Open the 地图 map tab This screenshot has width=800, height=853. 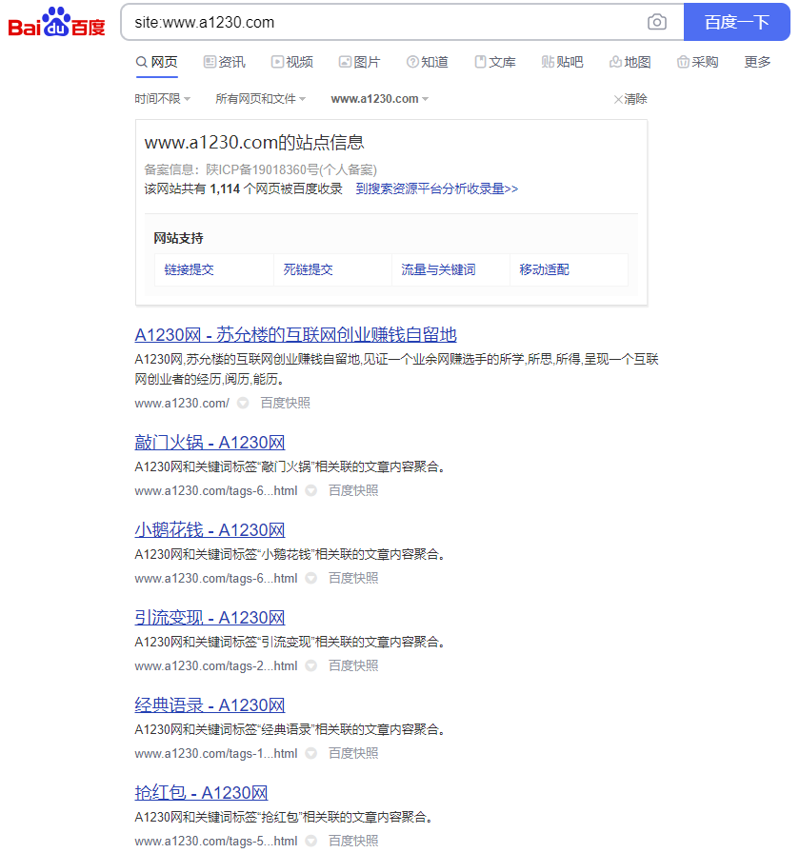[x=630, y=62]
